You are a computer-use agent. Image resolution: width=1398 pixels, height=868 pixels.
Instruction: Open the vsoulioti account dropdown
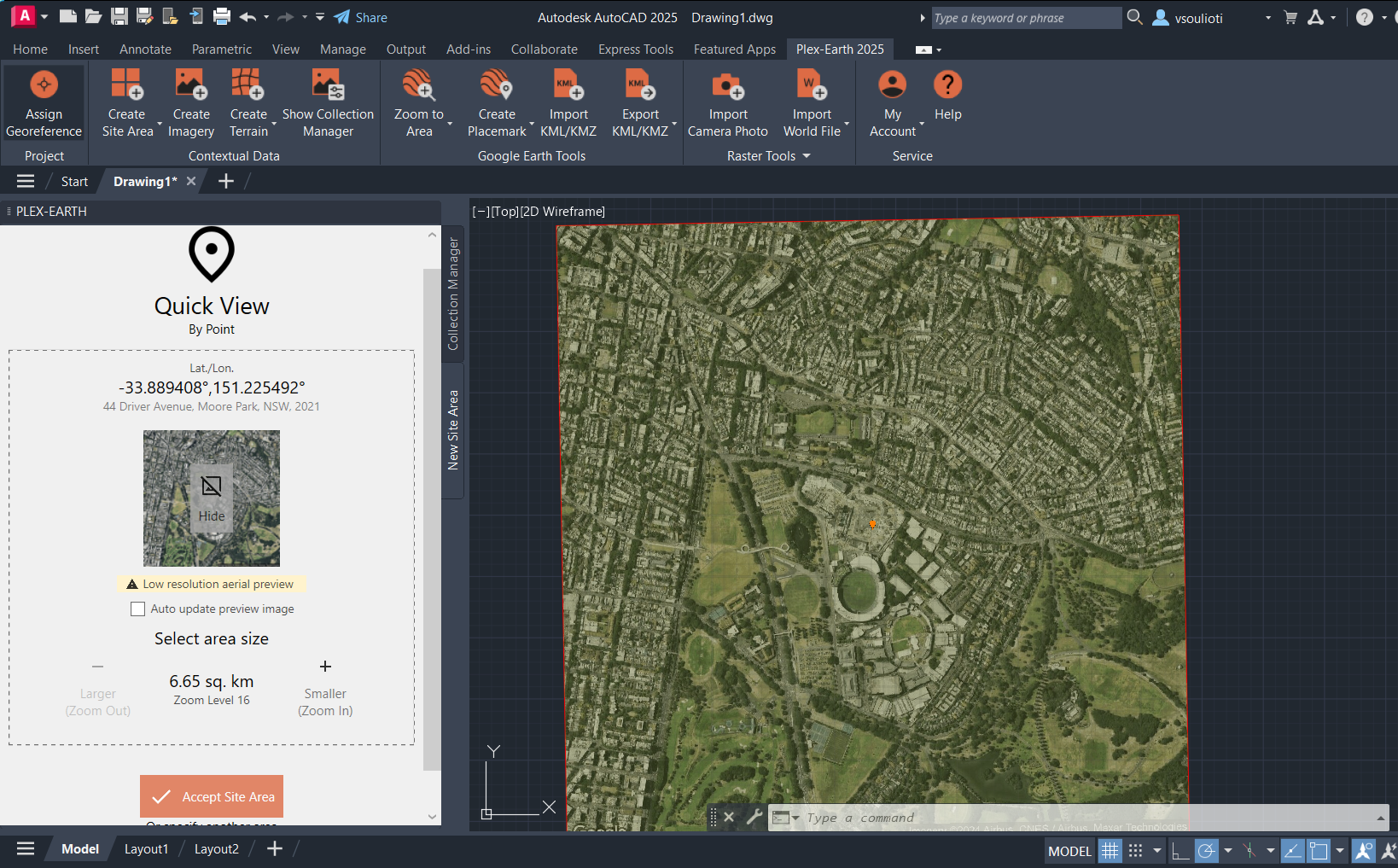[1267, 17]
